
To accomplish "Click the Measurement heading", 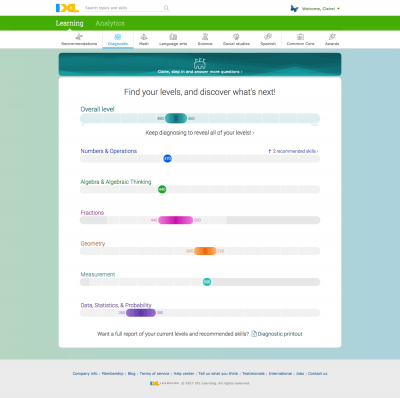I will point(98,274).
